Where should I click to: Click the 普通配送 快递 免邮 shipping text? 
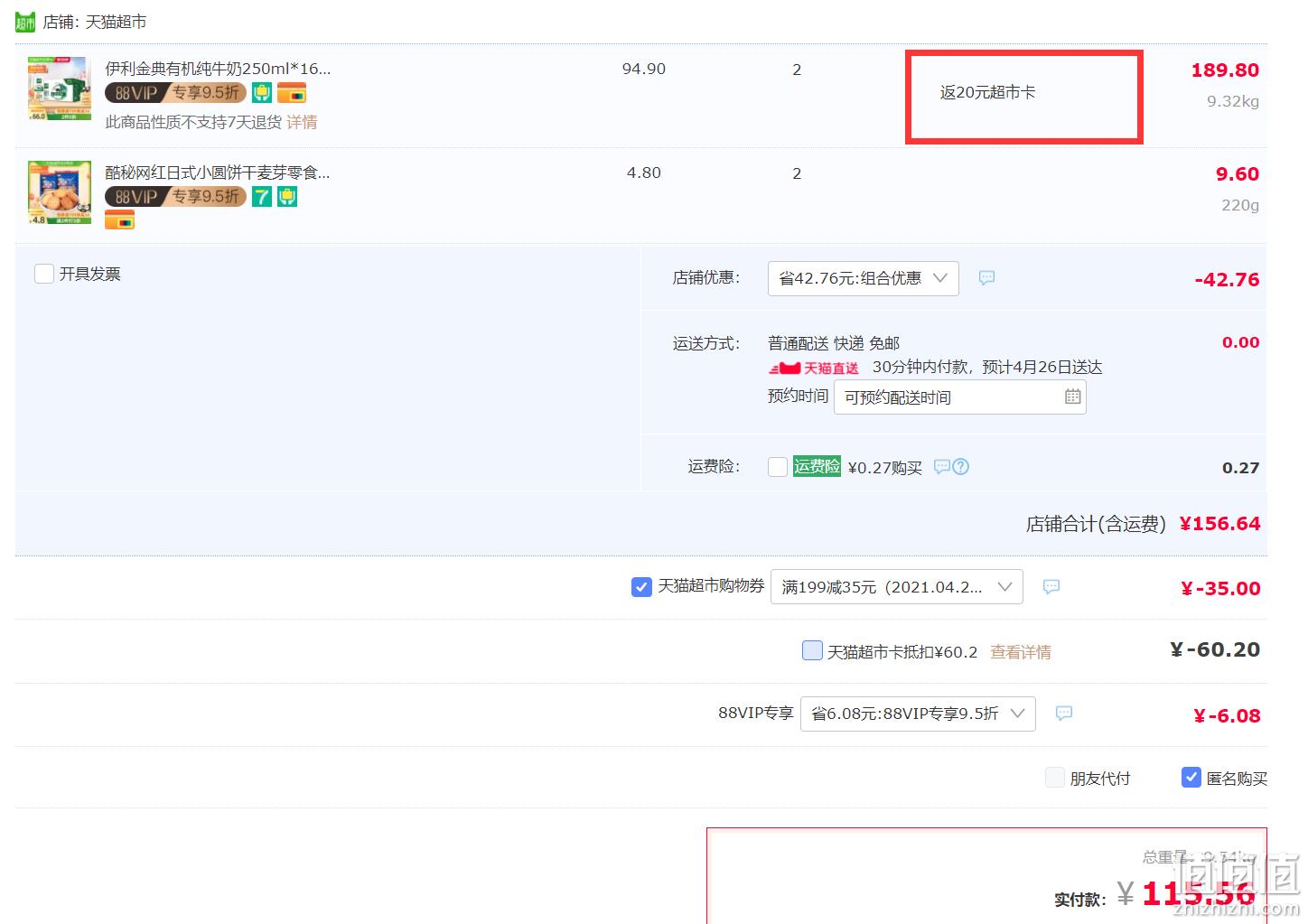[834, 343]
